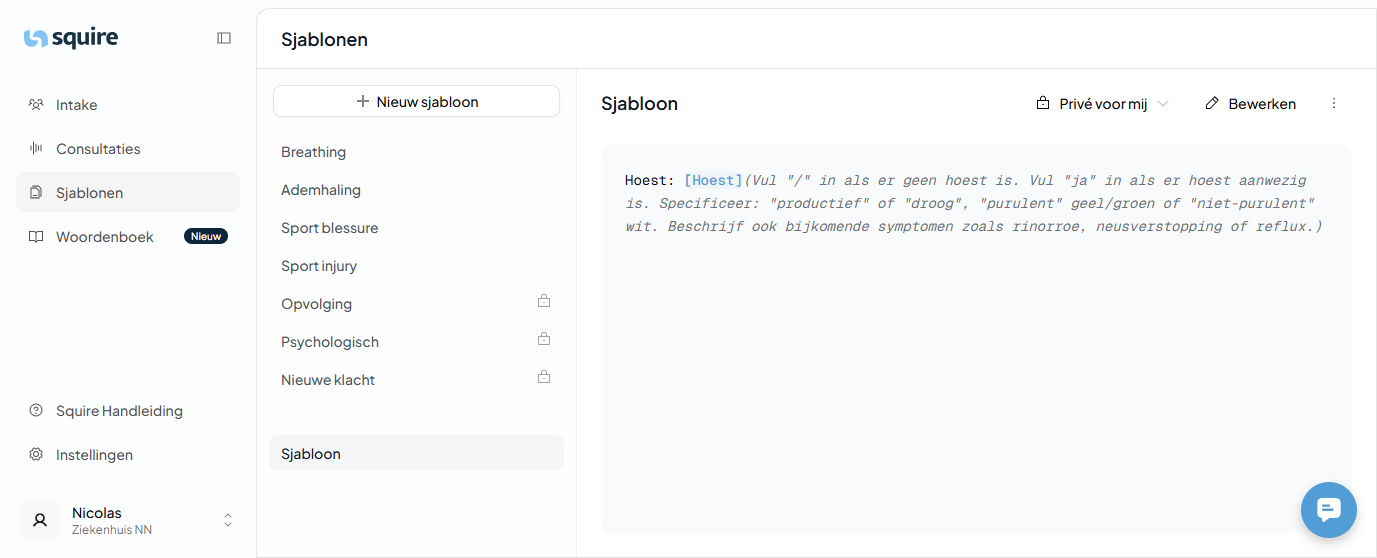Click the [Hoest] placeholder in template text
This screenshot has height=558, width=1377.
click(713, 181)
